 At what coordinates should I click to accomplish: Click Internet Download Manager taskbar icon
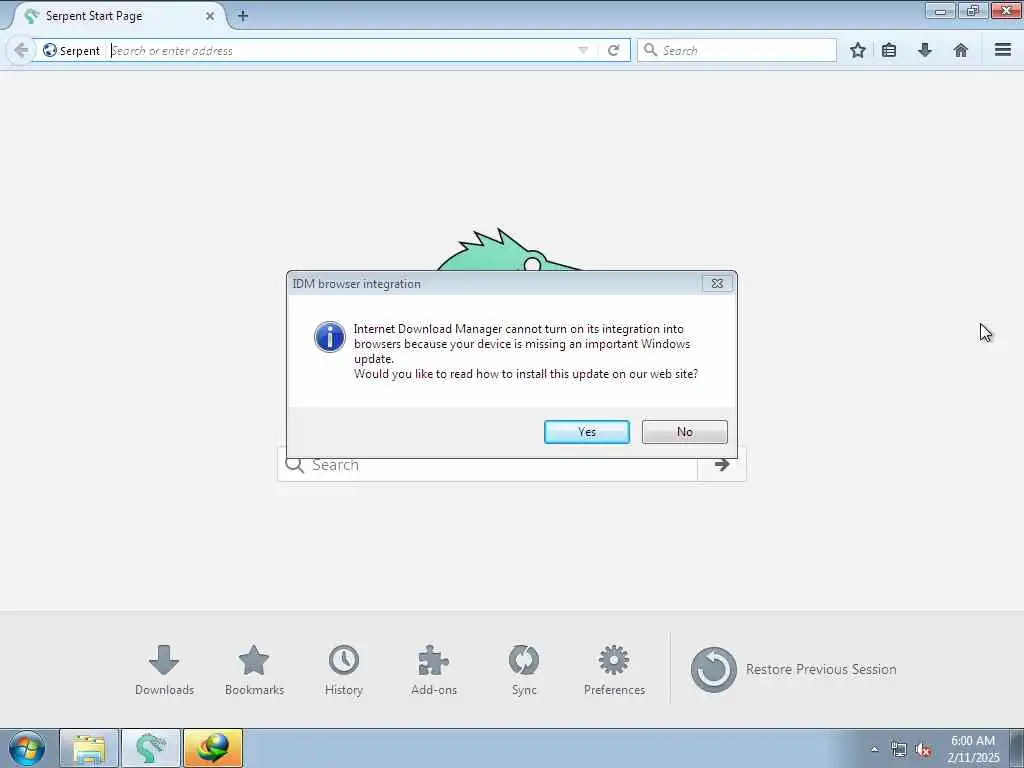(213, 748)
